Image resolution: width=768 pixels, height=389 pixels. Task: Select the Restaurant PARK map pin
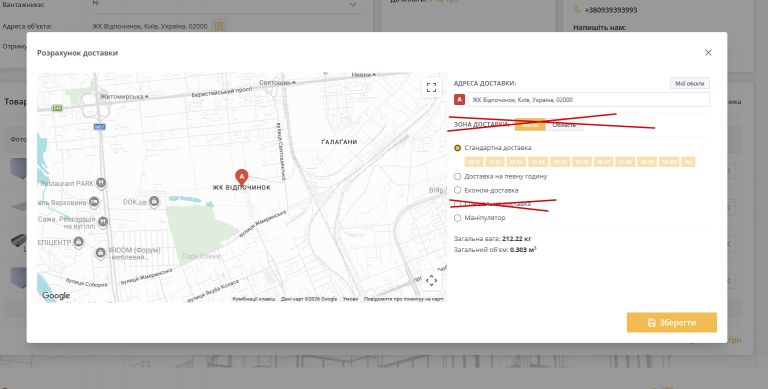tap(101, 183)
